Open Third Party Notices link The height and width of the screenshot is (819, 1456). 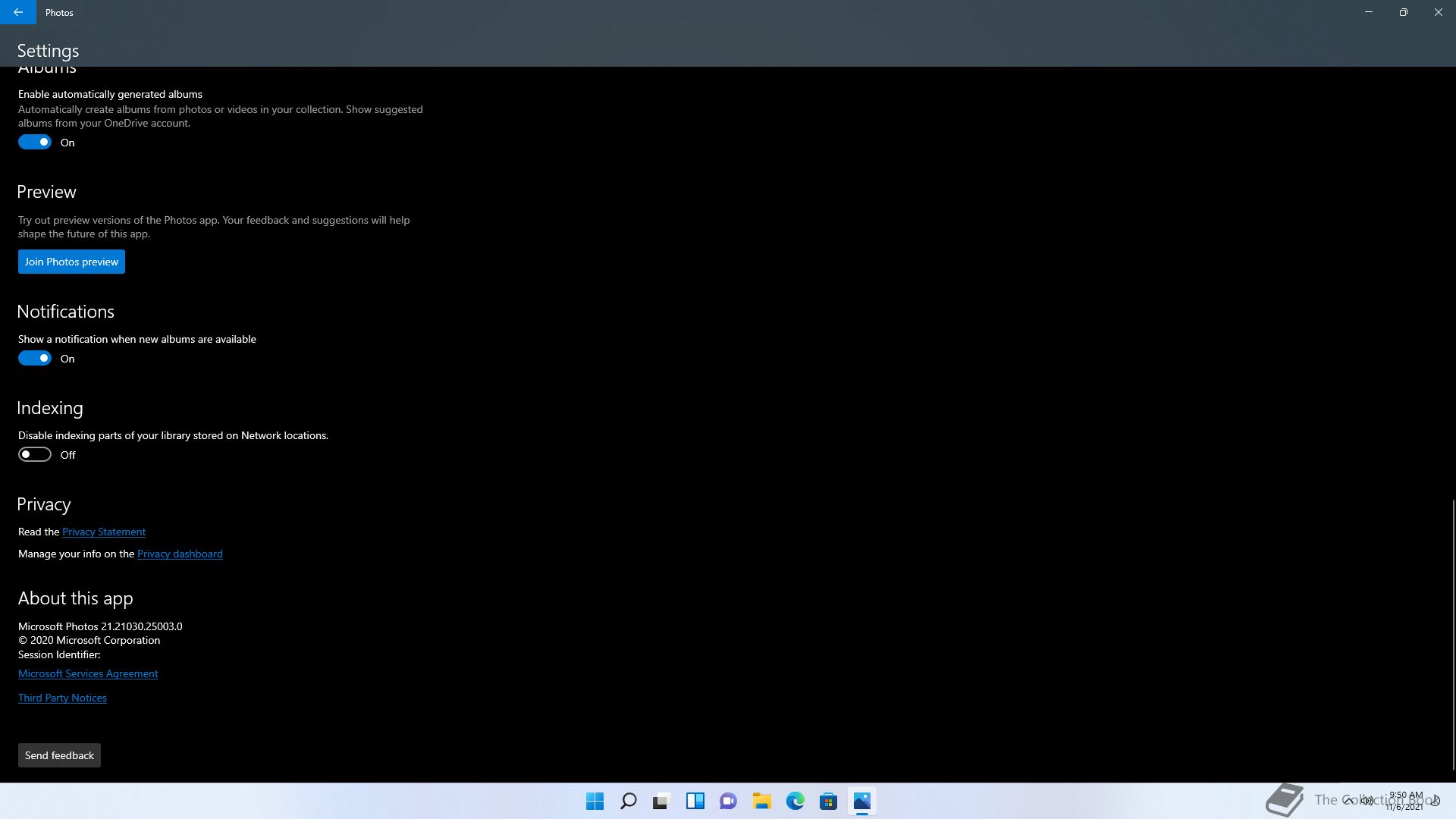(x=62, y=698)
